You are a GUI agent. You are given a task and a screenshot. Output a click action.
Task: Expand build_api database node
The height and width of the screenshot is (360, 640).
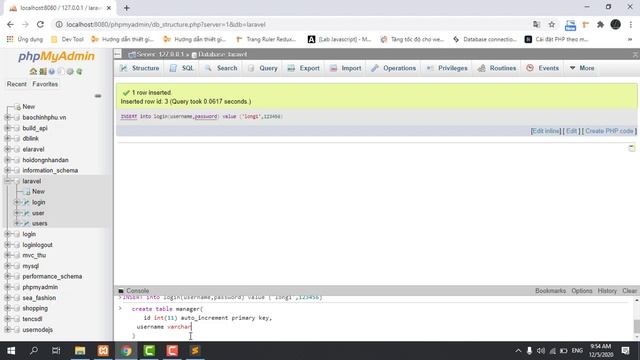[7, 128]
